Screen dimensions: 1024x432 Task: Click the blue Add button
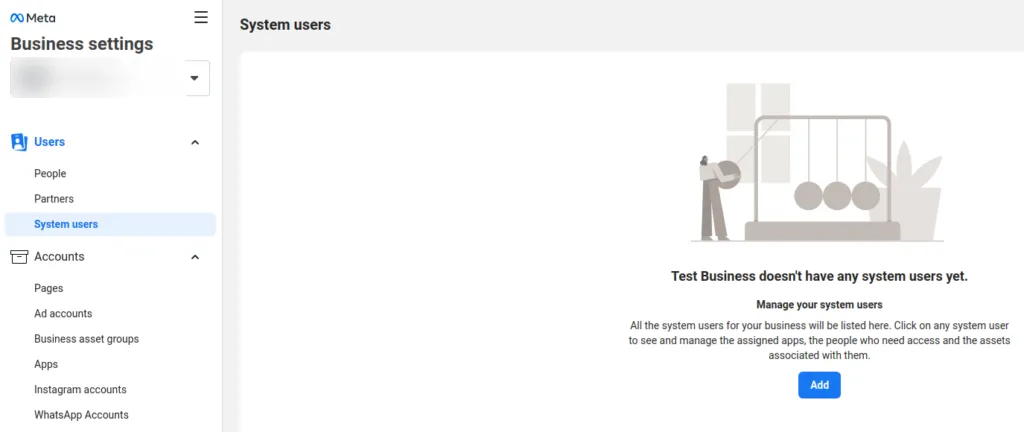coord(820,385)
